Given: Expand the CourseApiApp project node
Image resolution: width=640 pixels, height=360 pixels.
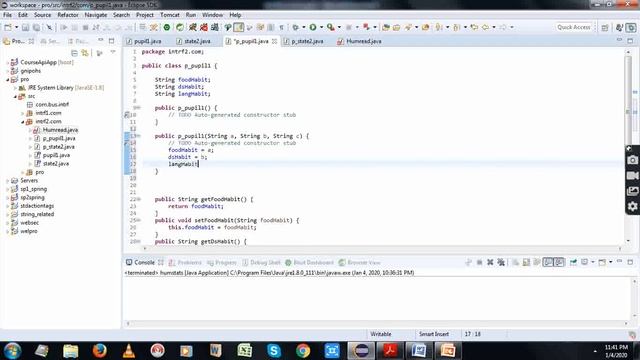Looking at the screenshot, I should coord(7,62).
